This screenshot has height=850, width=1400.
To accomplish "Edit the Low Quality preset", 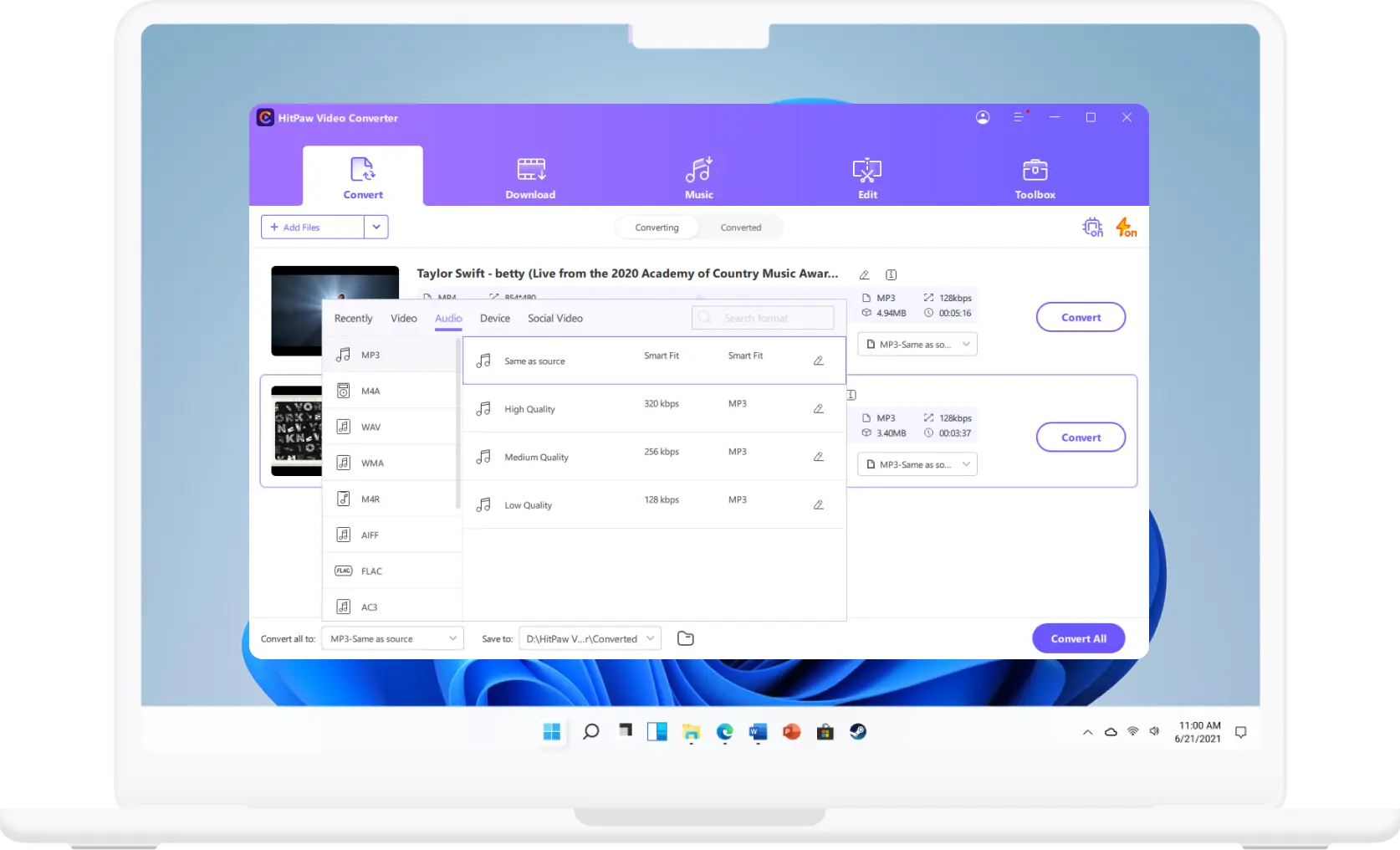I will [x=819, y=504].
